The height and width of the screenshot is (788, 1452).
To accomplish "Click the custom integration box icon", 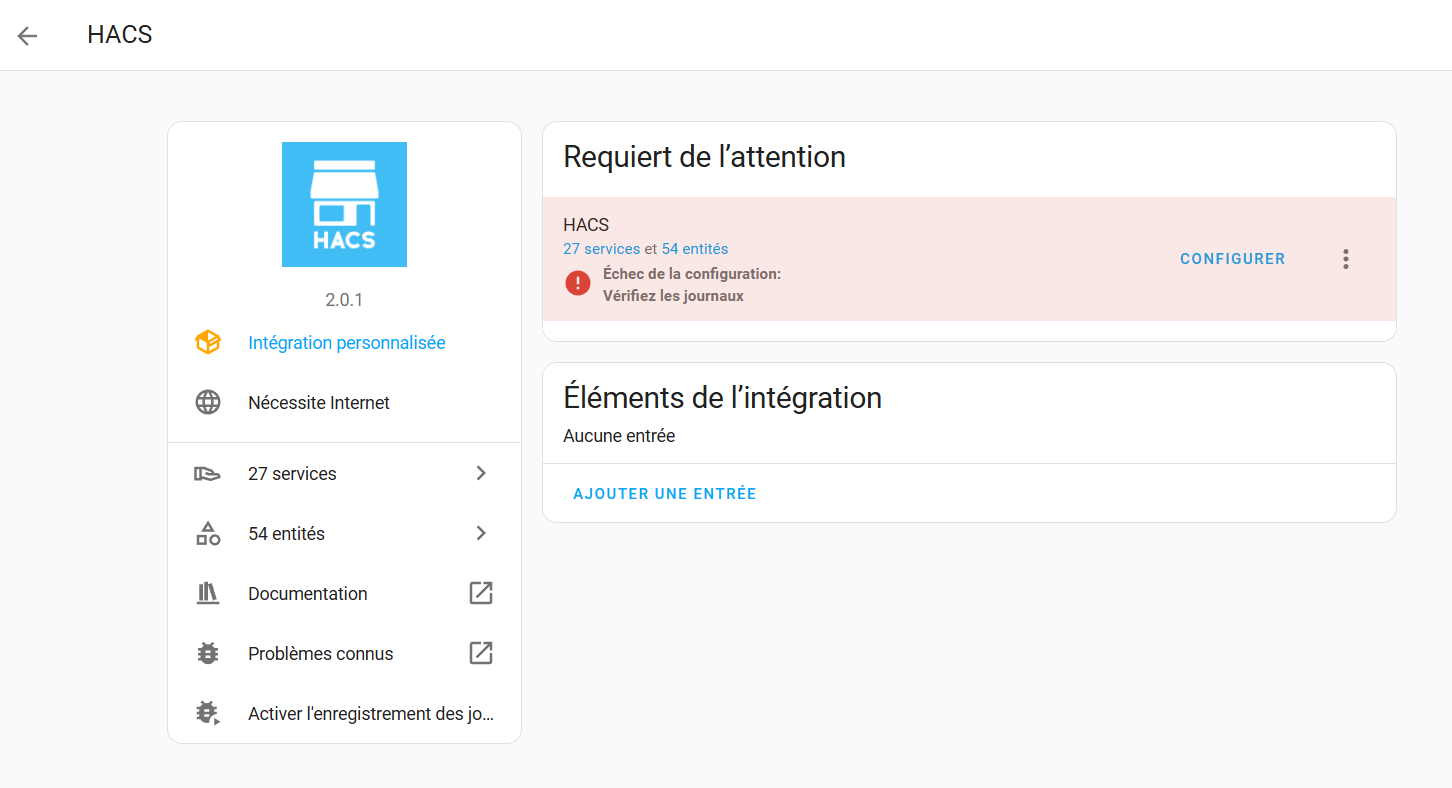I will [207, 343].
